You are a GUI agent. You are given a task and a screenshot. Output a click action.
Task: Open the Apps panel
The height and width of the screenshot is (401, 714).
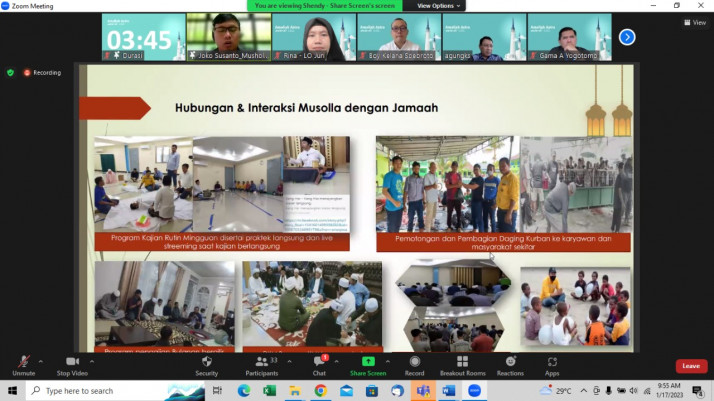click(x=552, y=363)
